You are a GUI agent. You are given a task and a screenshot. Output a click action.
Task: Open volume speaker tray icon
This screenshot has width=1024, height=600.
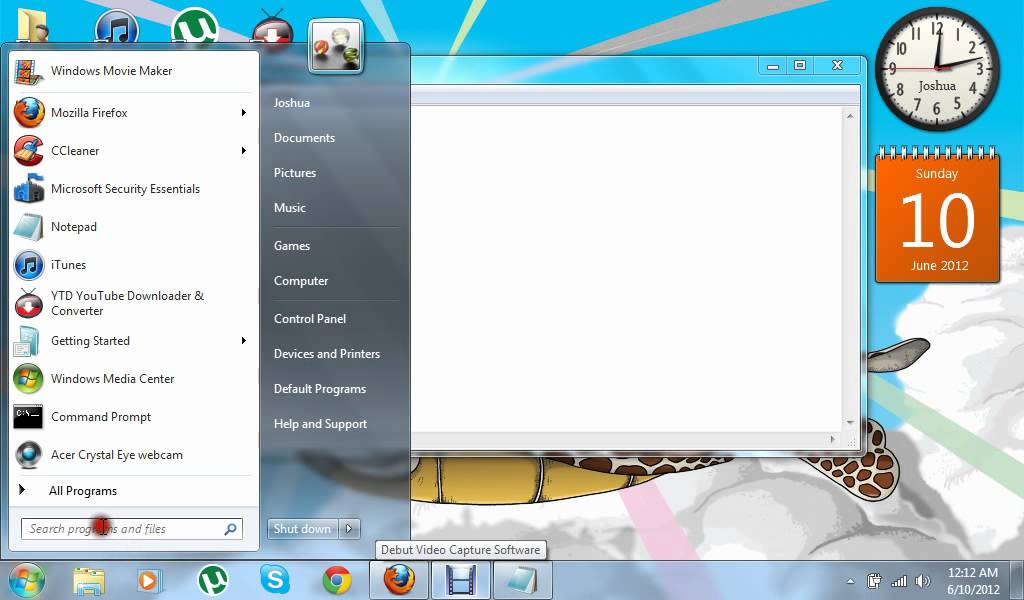tap(922, 580)
